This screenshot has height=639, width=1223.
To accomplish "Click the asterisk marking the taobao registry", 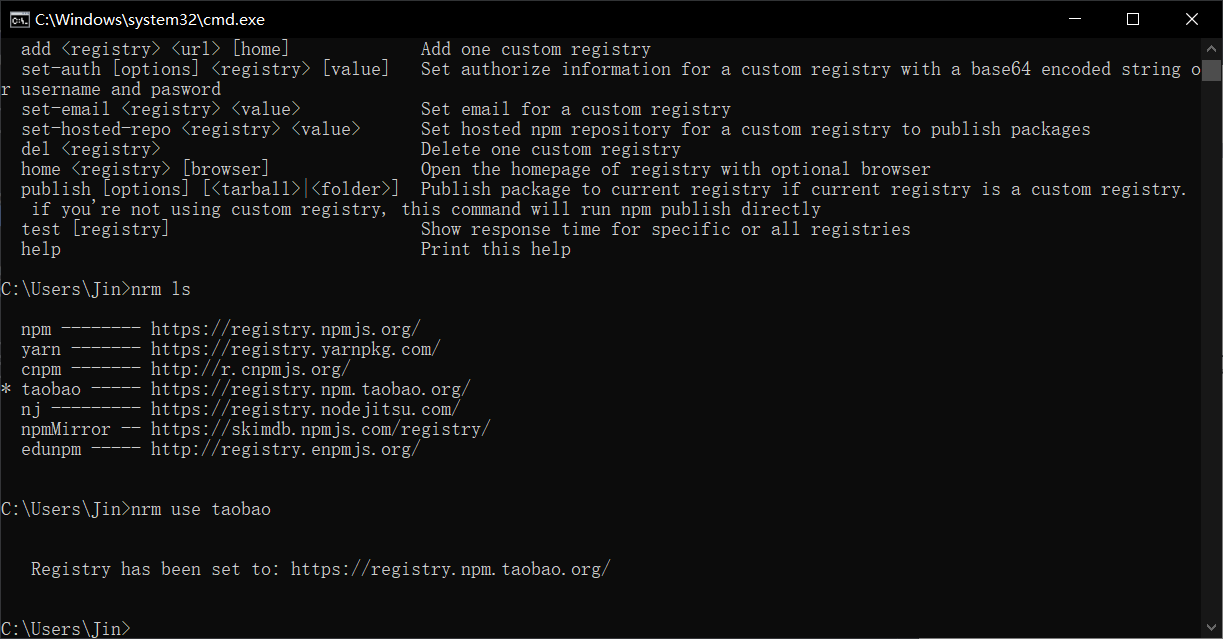I will pyautogui.click(x=7, y=390).
